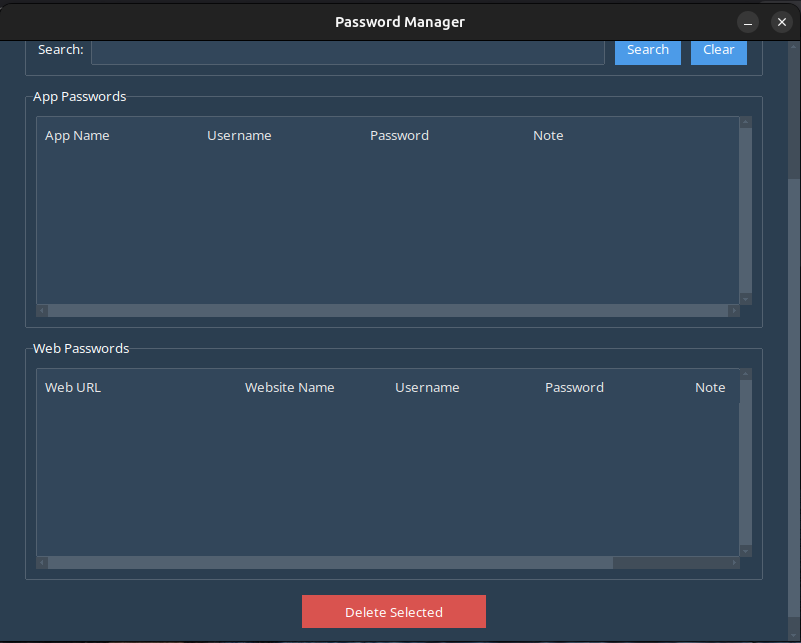Screen dimensions: 801x643
Task: Click App Passwords table scroll-up arrow
Action: [745, 123]
